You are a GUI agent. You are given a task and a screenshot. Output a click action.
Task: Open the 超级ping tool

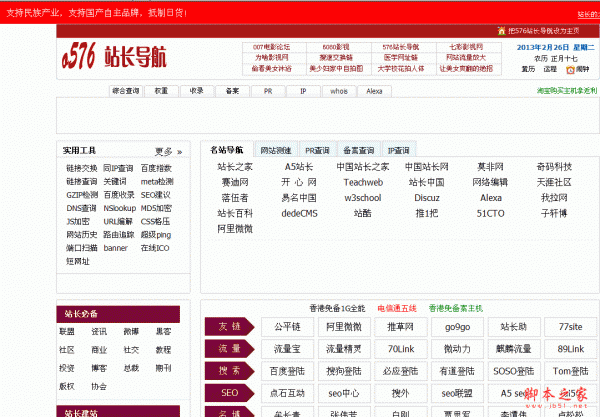pyautogui.click(x=156, y=235)
